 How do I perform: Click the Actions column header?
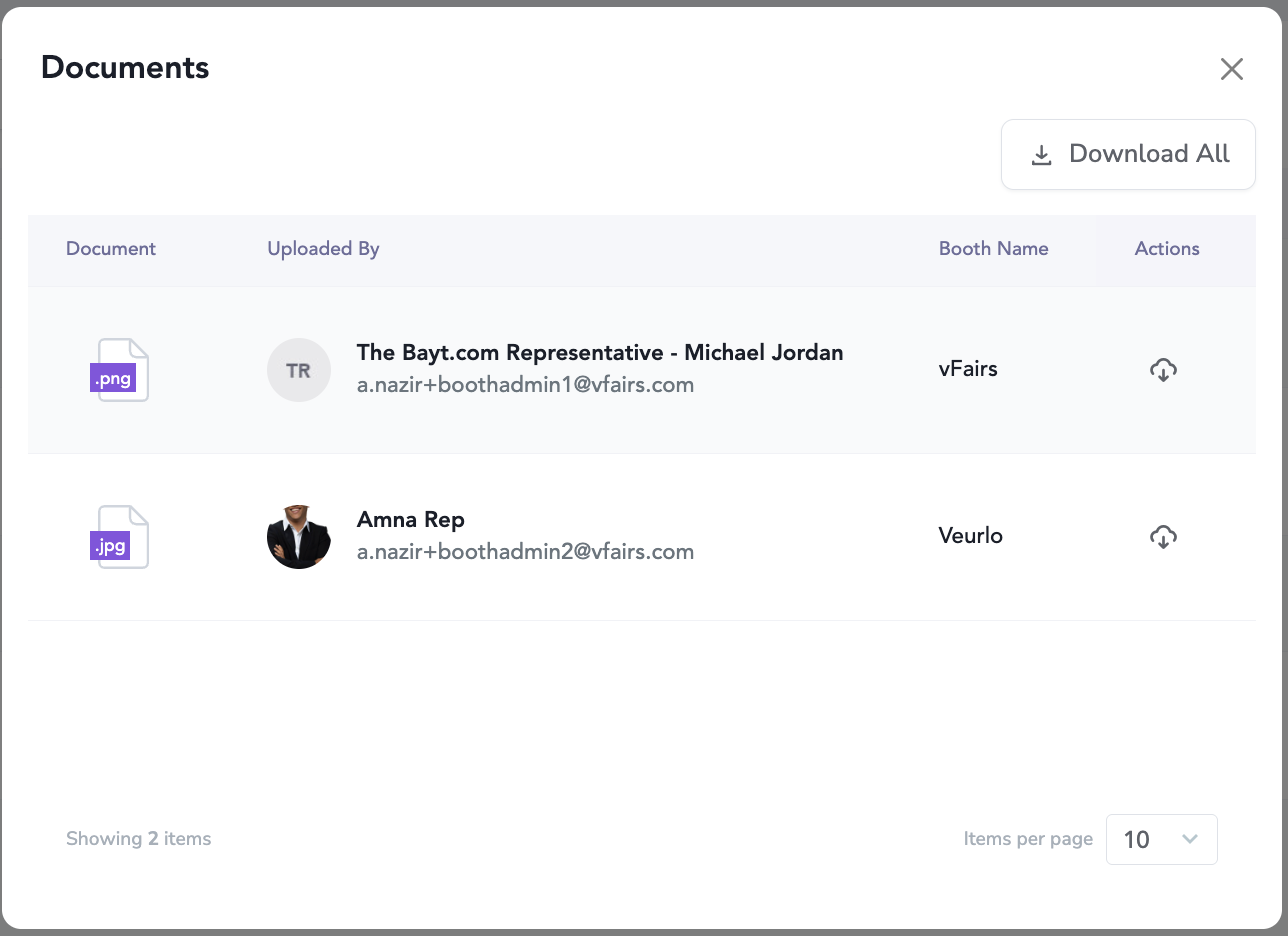1166,249
